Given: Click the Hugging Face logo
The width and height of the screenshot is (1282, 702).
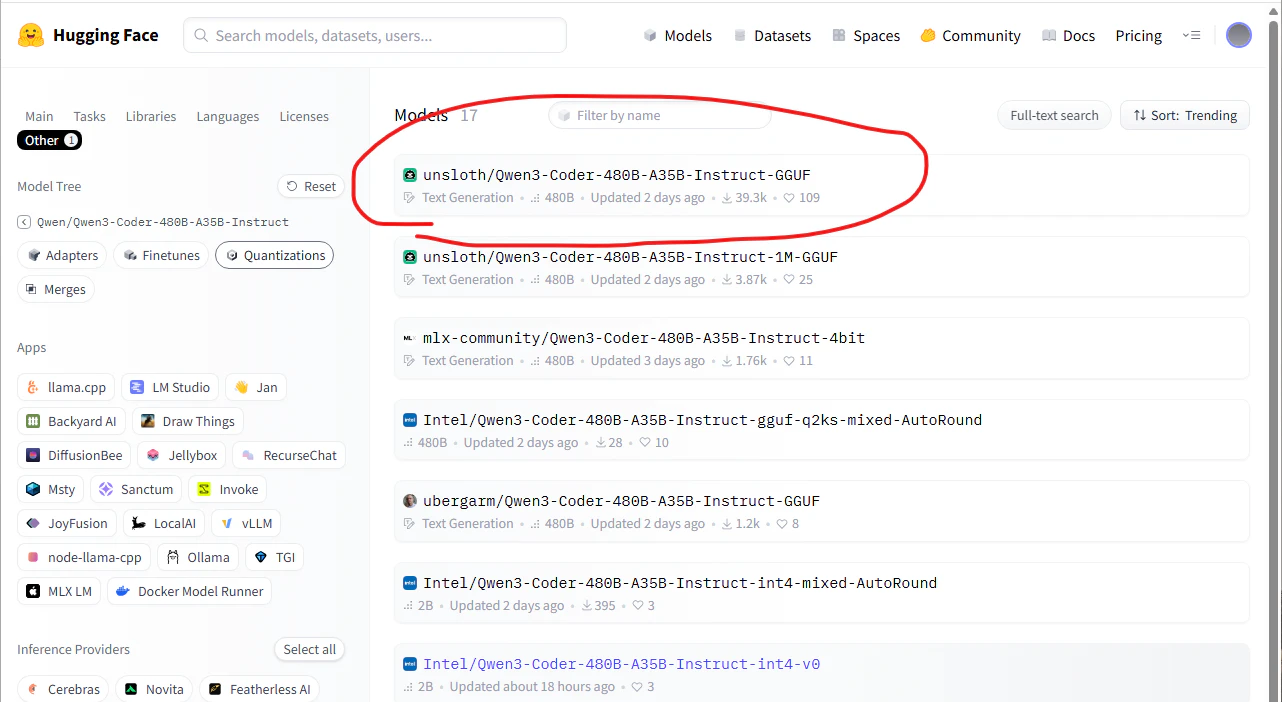Looking at the screenshot, I should [88, 35].
